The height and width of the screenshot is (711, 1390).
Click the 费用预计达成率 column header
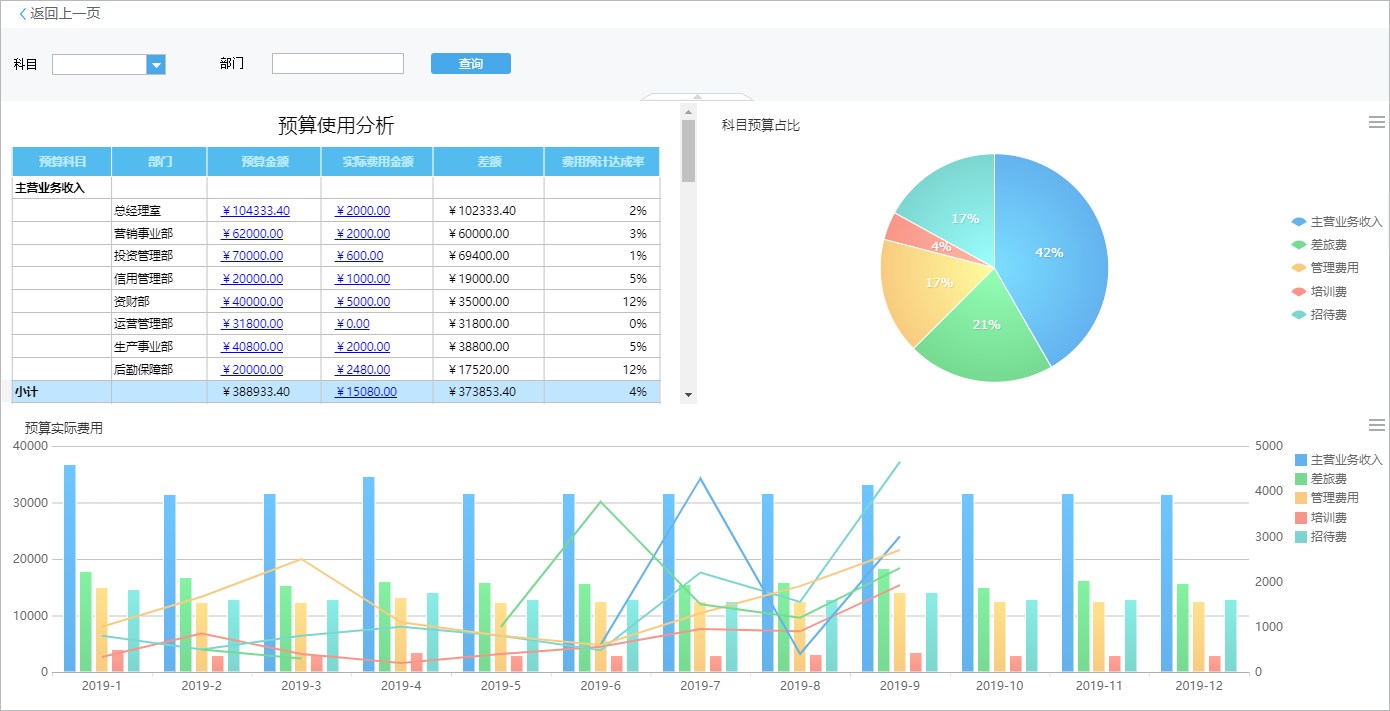tap(602, 161)
